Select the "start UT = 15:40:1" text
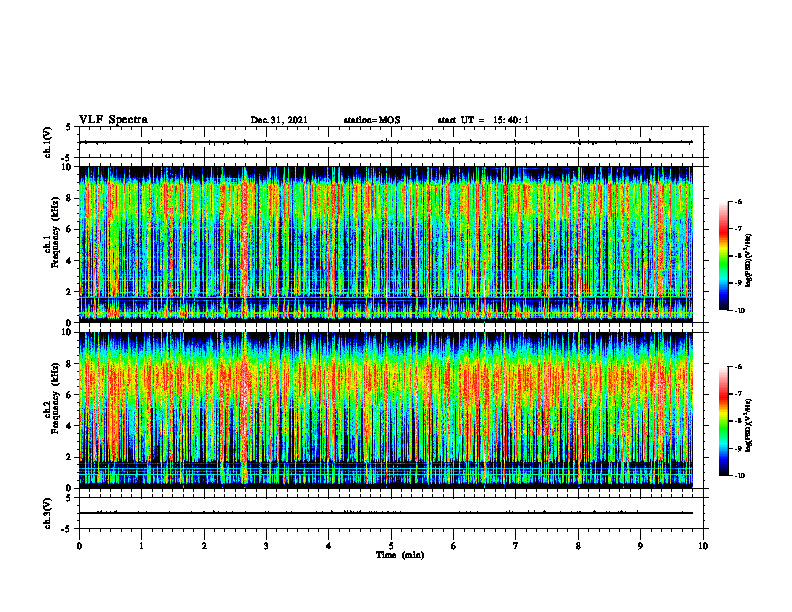This screenshot has width=792, height=612. pyautogui.click(x=483, y=120)
